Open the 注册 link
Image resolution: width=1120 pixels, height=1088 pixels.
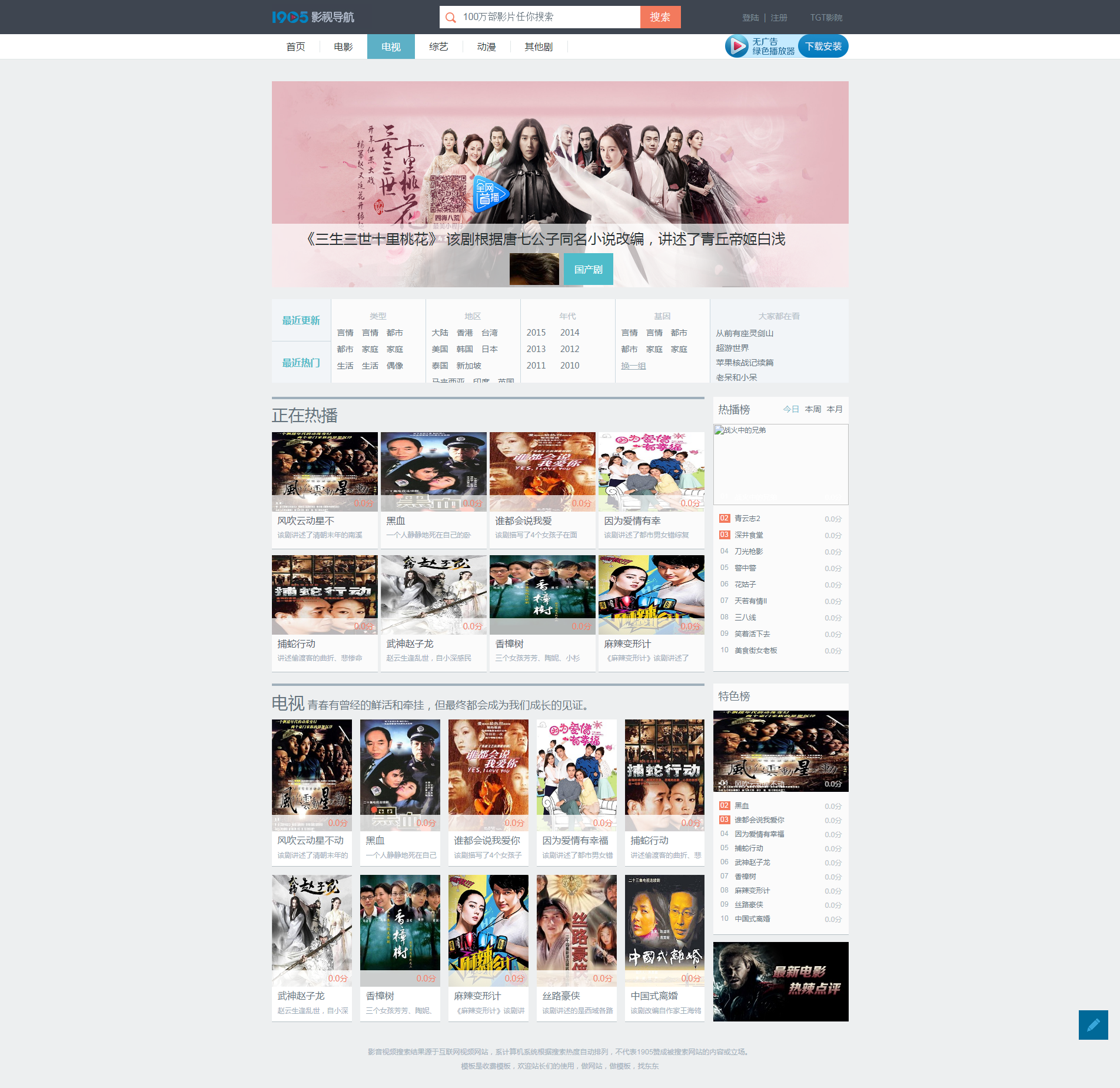tap(779, 18)
